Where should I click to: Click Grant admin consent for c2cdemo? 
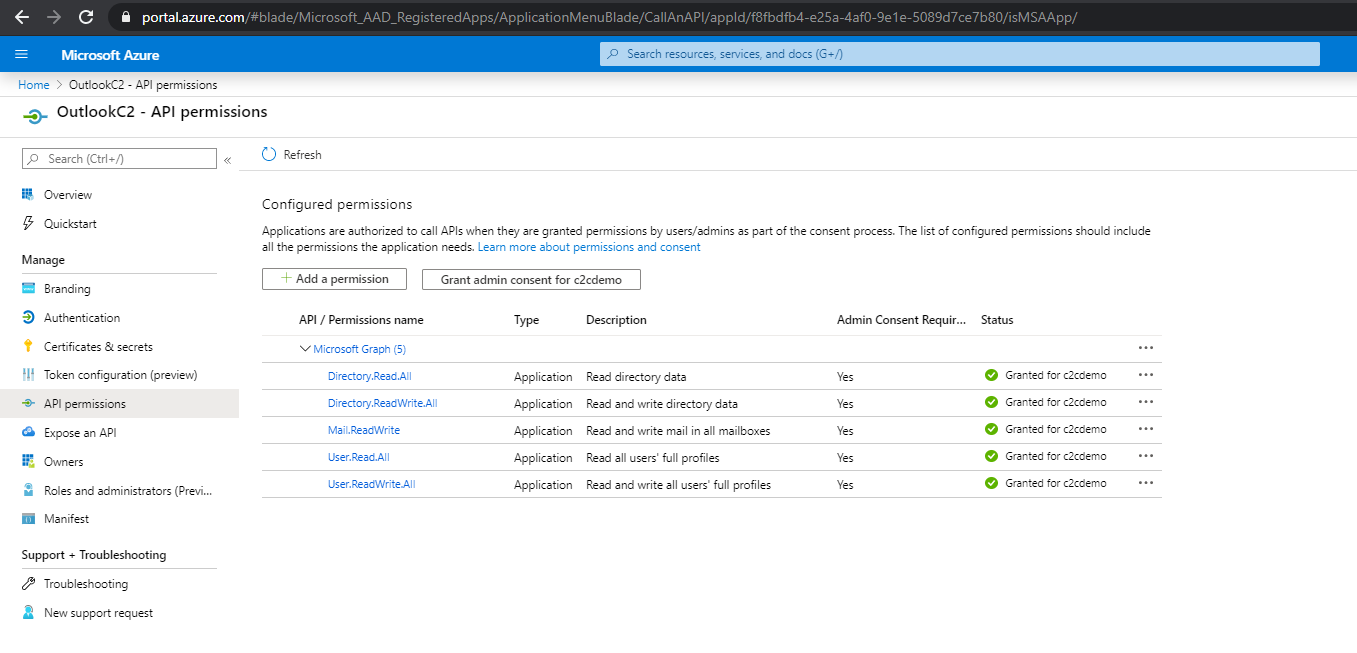pos(531,280)
